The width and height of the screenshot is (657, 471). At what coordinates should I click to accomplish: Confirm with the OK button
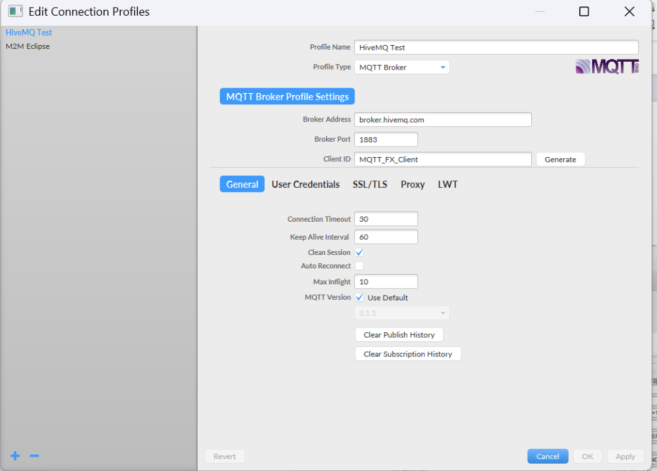pos(587,456)
